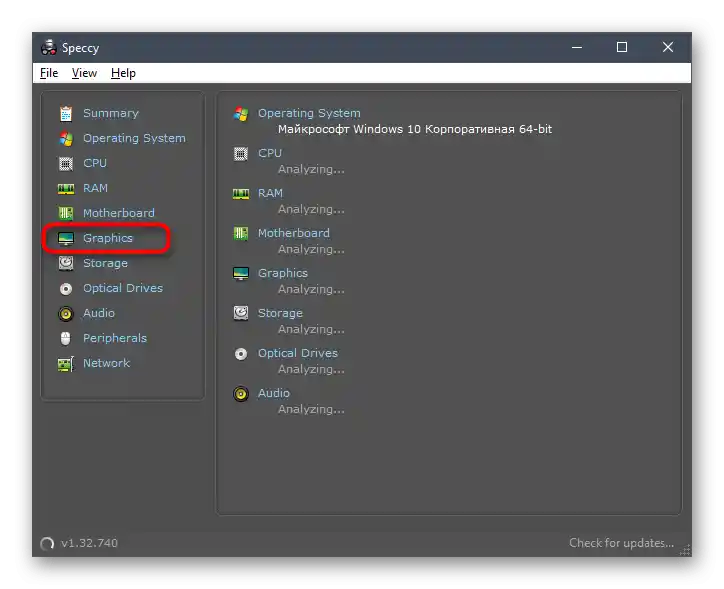Select Optical Drives in the sidebar
This screenshot has width=724, height=589.
[123, 288]
